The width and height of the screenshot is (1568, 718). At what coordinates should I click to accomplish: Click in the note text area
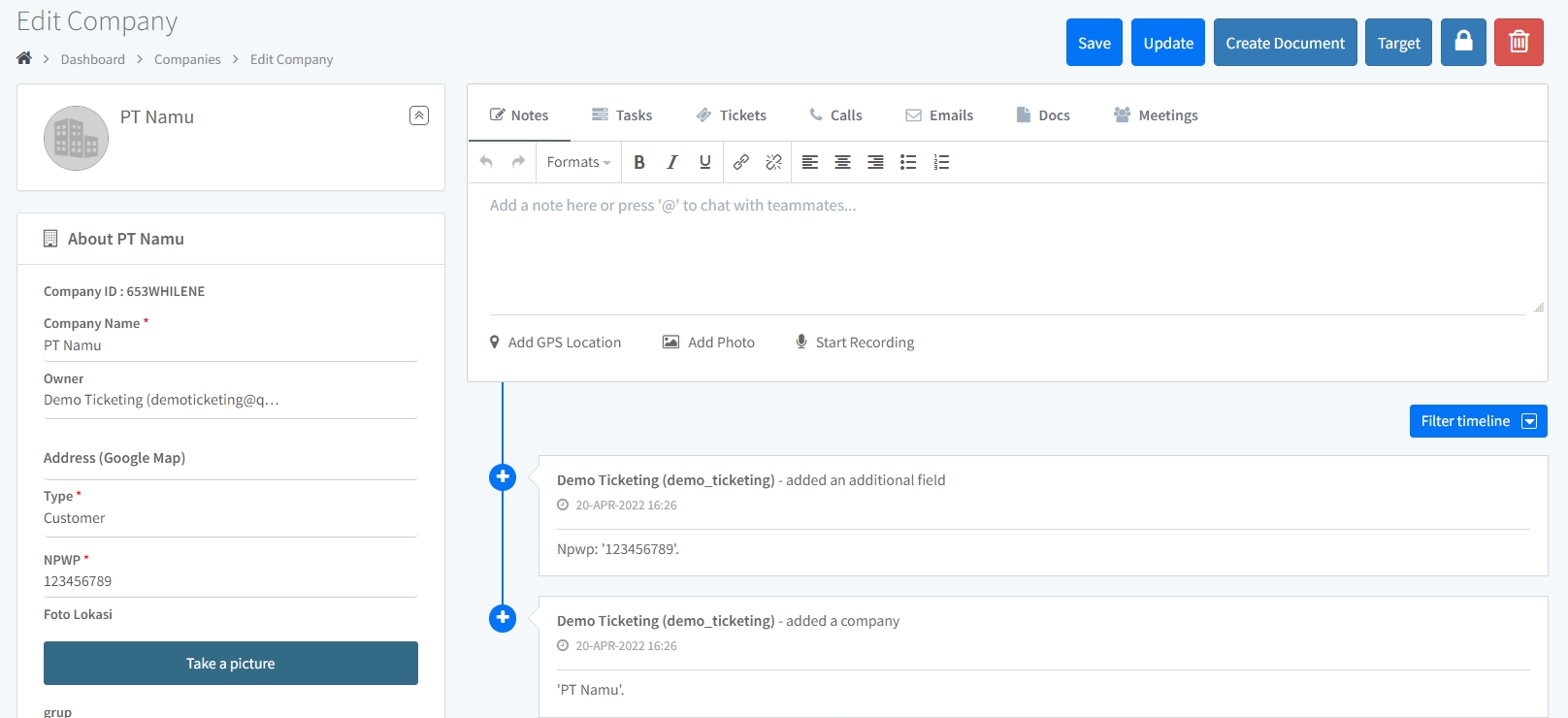(1007, 248)
